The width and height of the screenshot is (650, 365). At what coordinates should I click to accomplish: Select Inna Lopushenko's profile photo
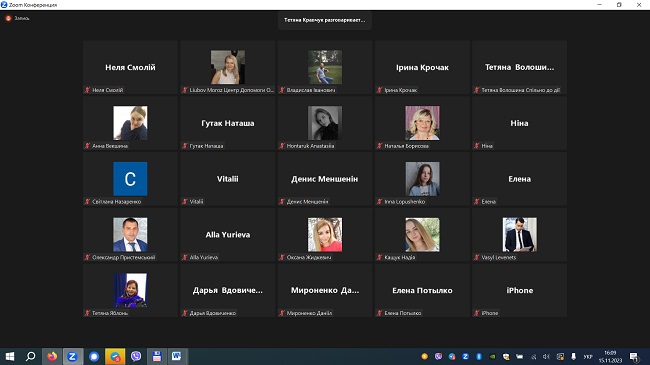[422, 179]
